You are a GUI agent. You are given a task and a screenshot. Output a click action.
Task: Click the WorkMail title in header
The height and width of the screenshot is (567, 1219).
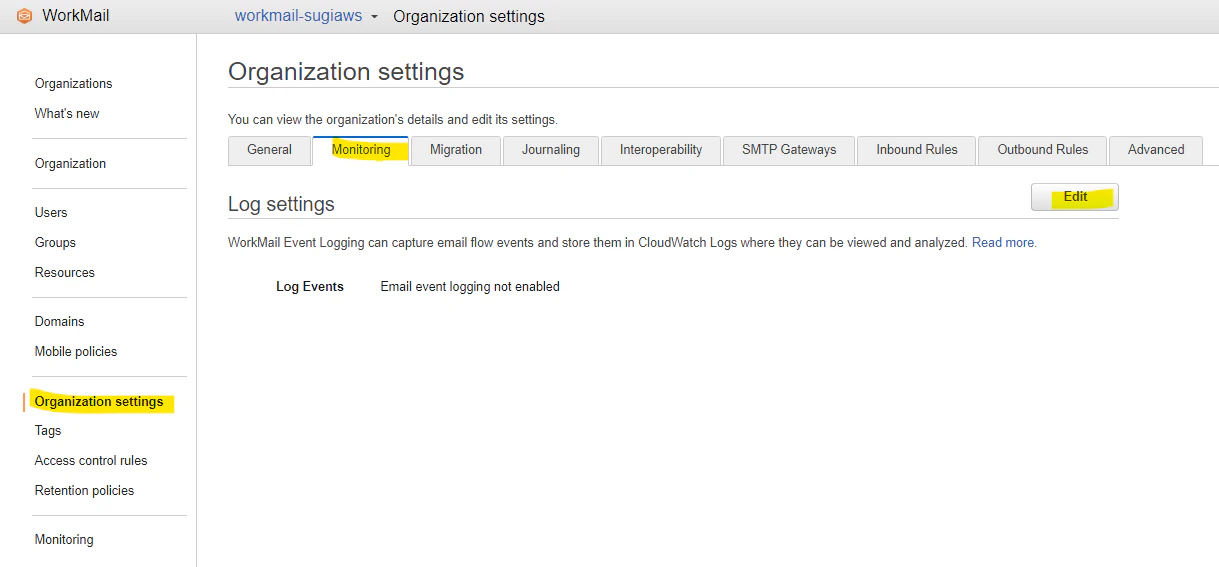(x=75, y=16)
